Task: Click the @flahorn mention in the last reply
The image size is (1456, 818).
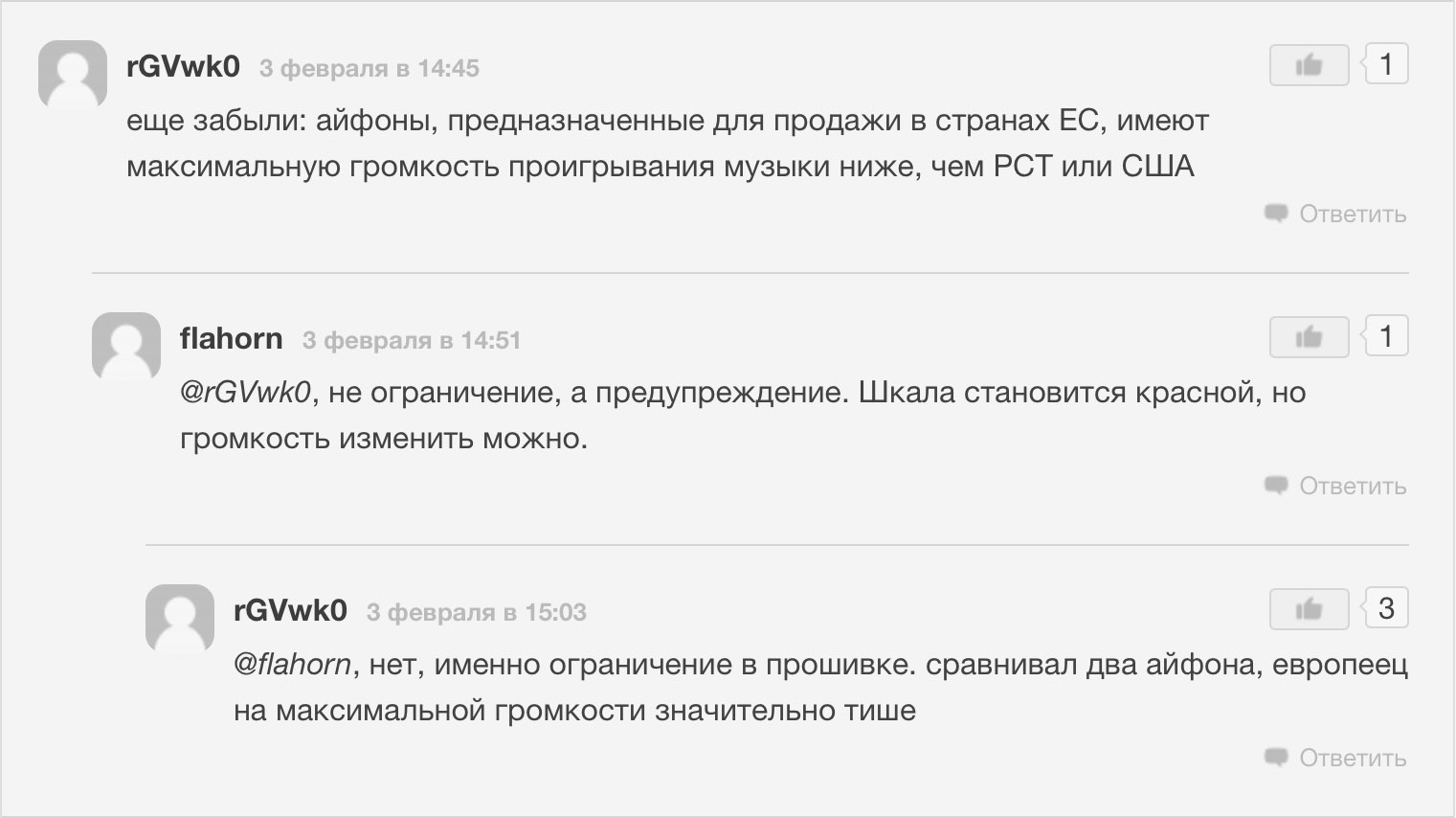Action: point(292,665)
